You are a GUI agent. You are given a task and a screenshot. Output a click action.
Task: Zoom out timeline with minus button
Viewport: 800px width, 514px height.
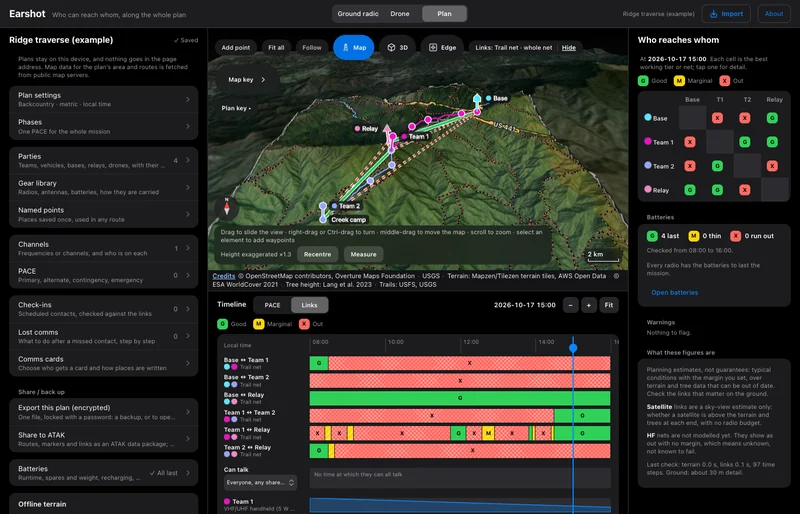[x=570, y=305]
